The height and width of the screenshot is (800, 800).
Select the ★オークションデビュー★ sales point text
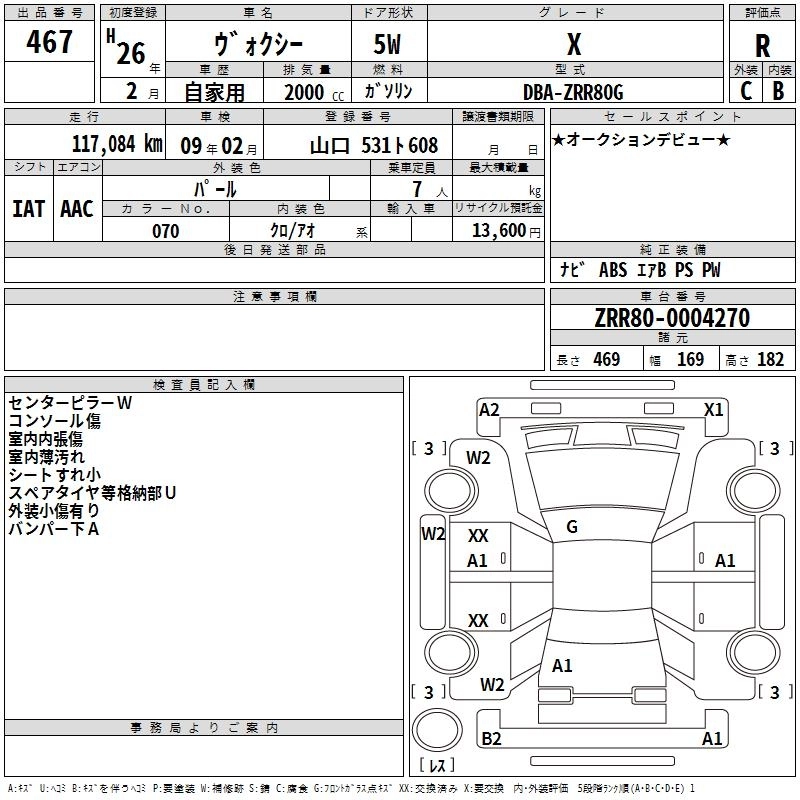640,140
